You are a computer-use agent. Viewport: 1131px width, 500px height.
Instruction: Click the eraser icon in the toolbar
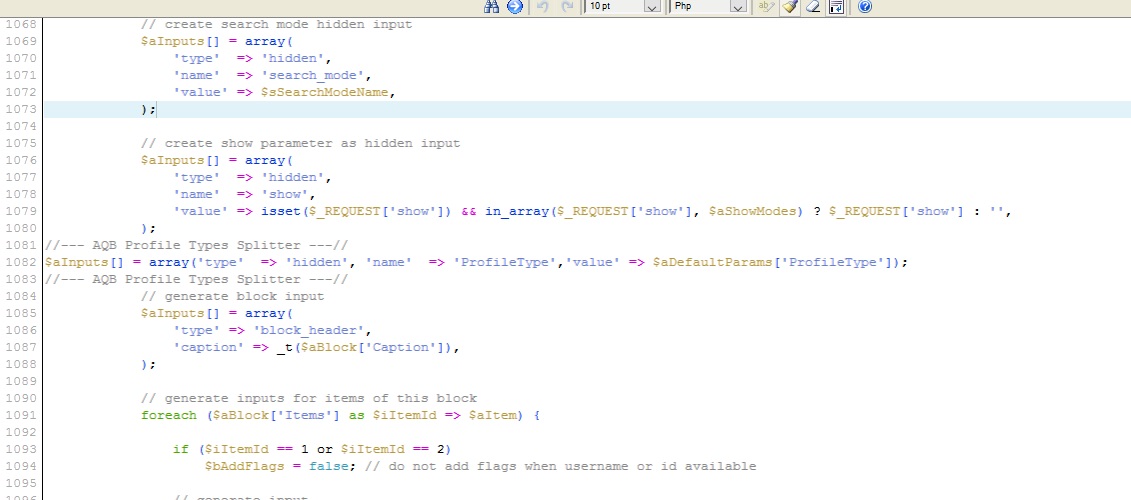pyautogui.click(x=813, y=7)
